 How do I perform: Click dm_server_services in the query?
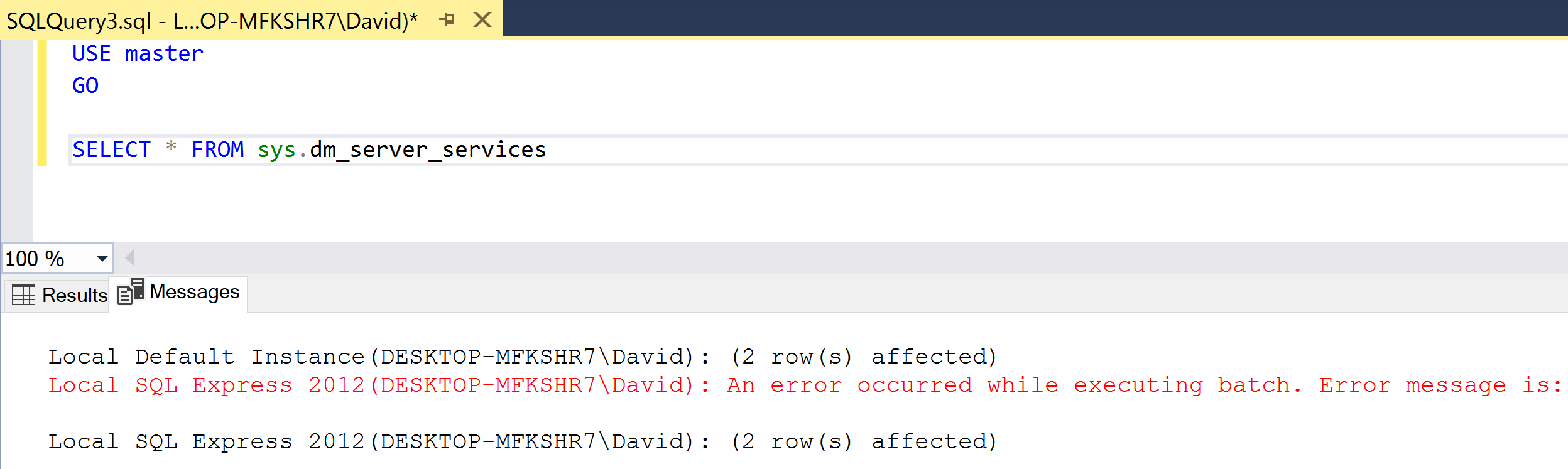[x=428, y=150]
